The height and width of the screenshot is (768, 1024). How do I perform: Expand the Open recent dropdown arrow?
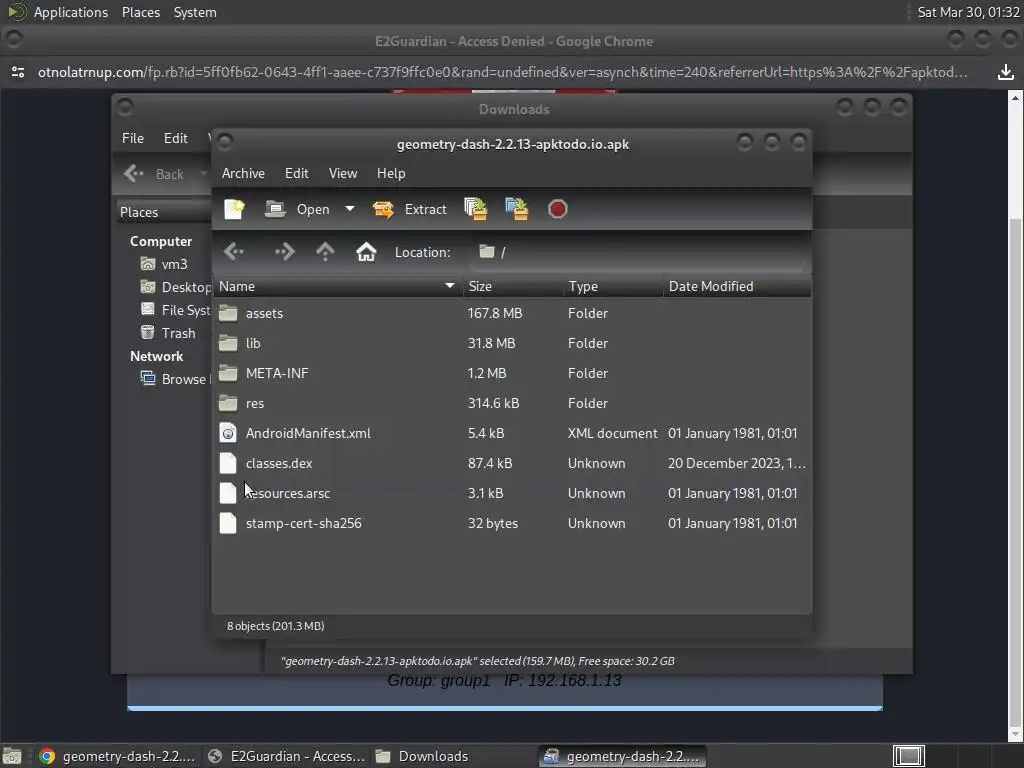[x=350, y=209]
